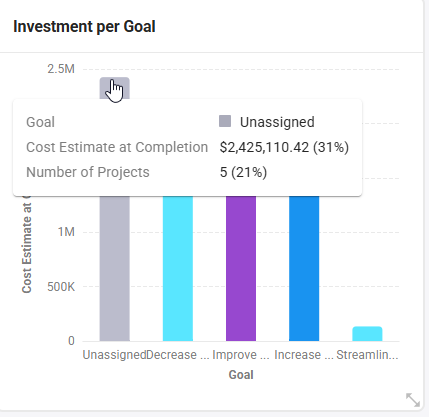Image resolution: width=429 pixels, height=417 pixels.
Task: Click the Improve ... axis label
Action: tap(241, 355)
